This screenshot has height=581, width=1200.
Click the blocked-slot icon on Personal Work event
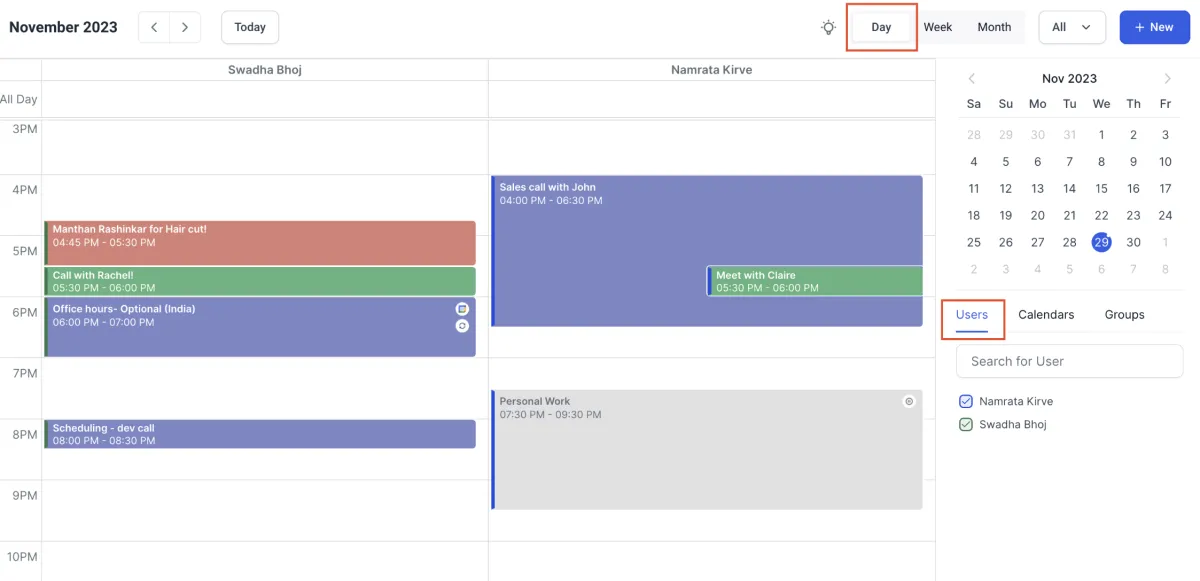pos(909,401)
